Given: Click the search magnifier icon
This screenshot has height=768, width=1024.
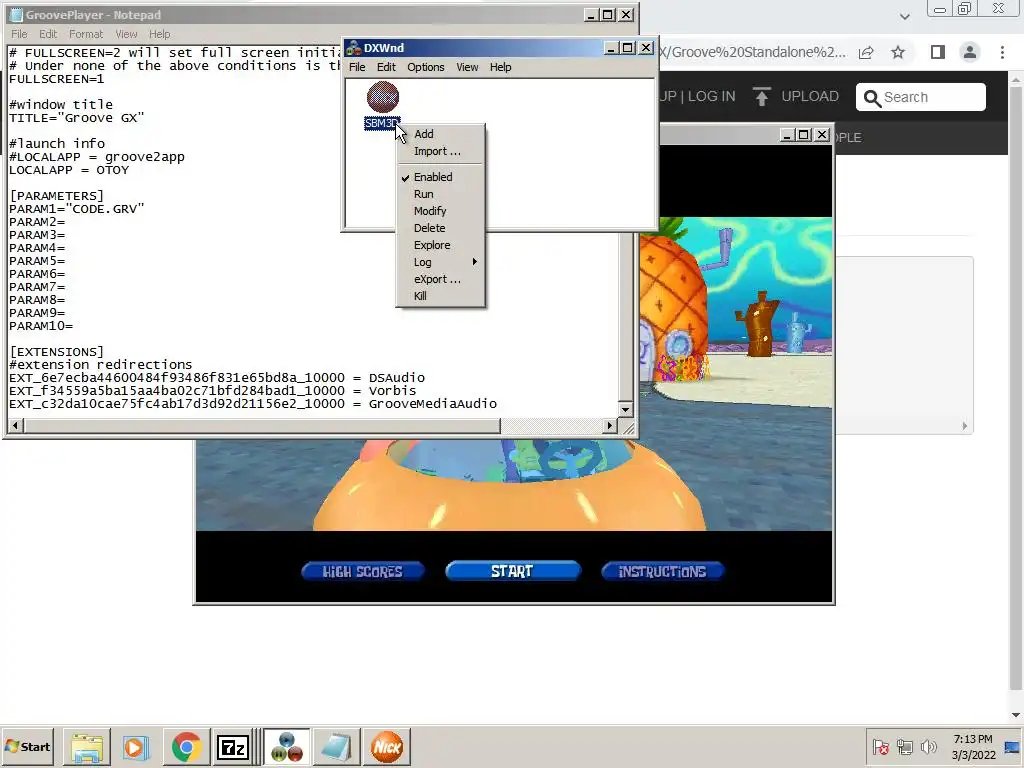Looking at the screenshot, I should click(872, 98).
